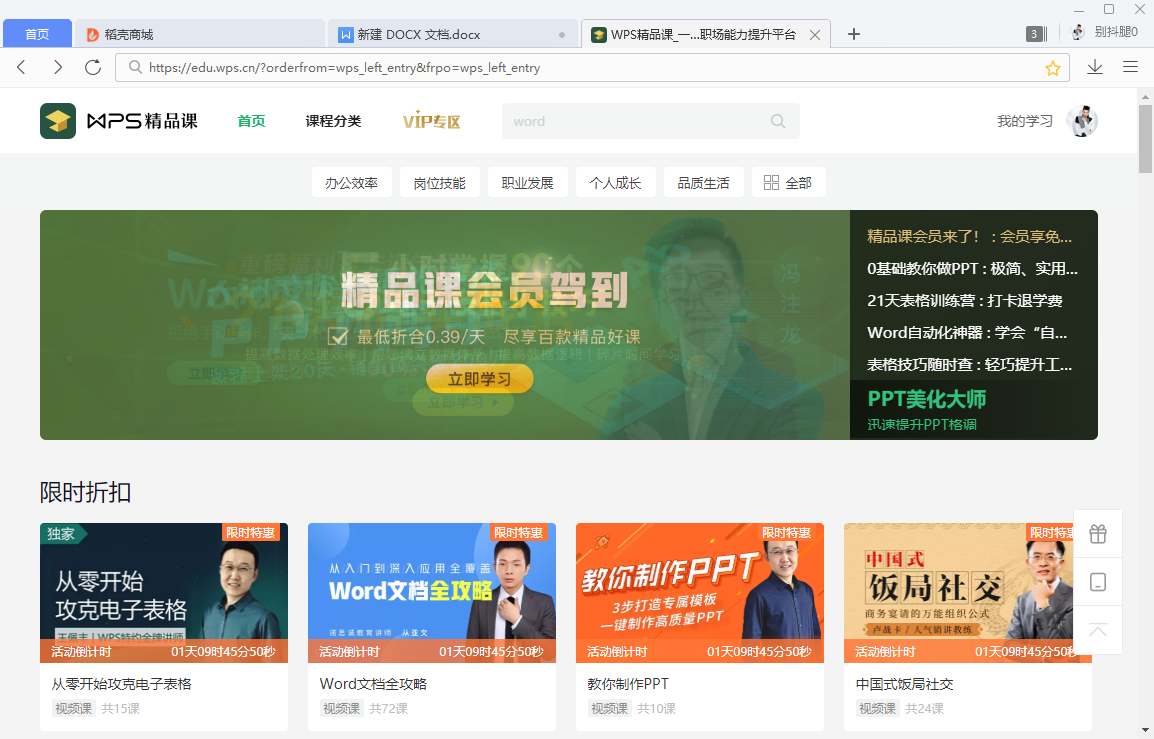Open banner item 精品课会员来了
This screenshot has height=739, width=1154.
[970, 236]
